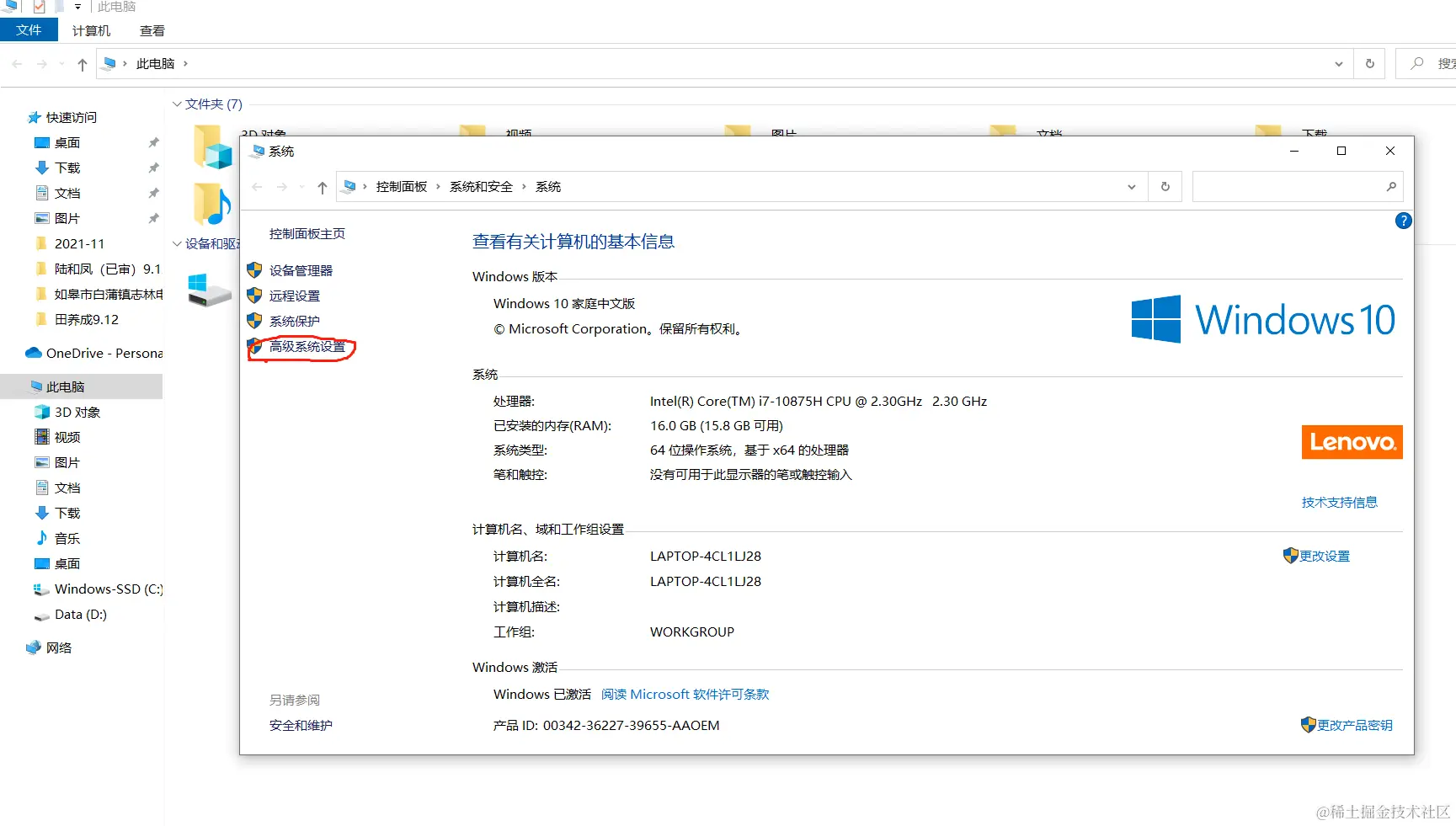Click the shield icon beside 更改产品密钥
The width and height of the screenshot is (1456, 826).
point(1309,725)
